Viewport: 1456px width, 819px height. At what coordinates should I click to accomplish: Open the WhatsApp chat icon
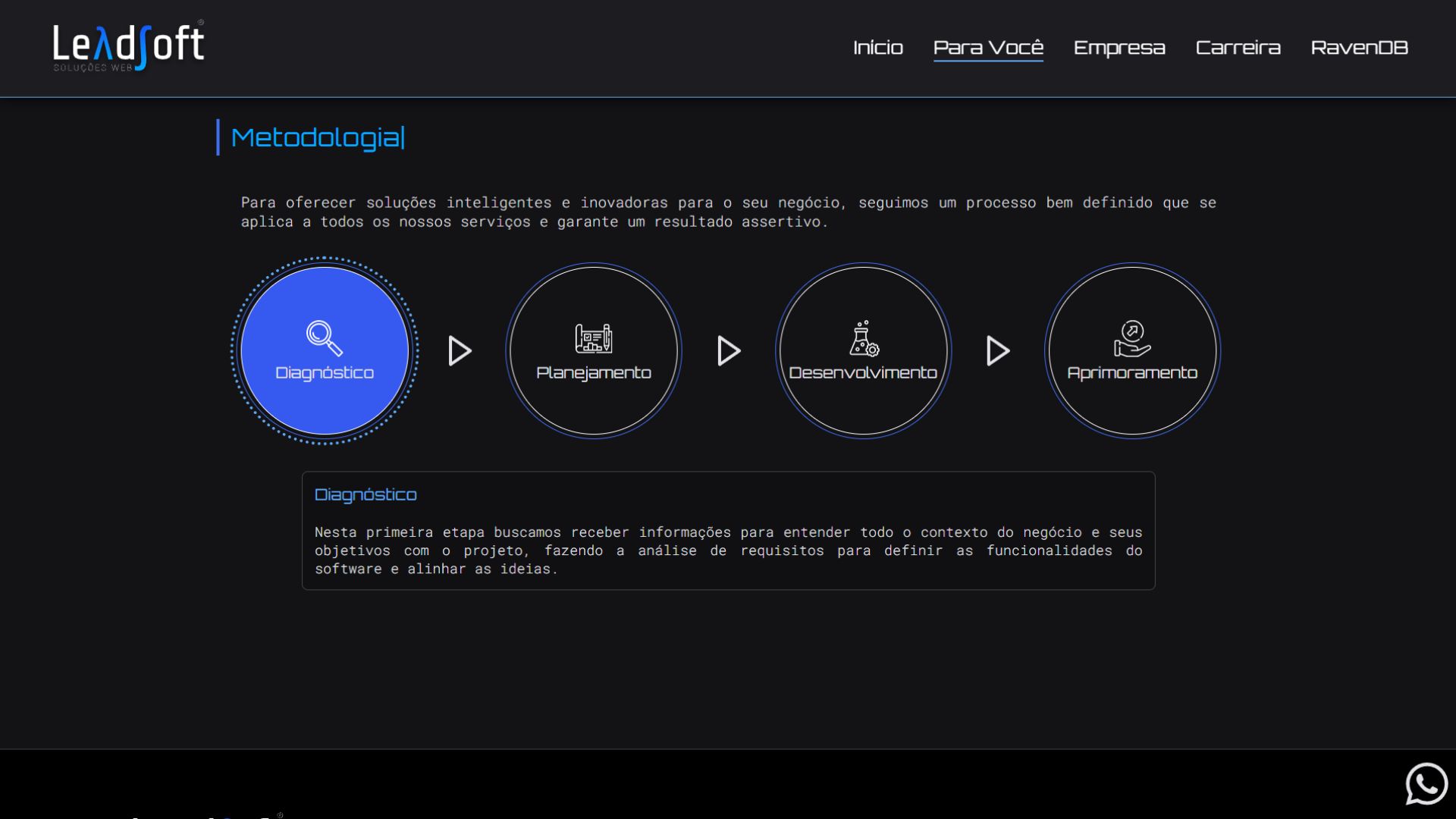[1426, 783]
